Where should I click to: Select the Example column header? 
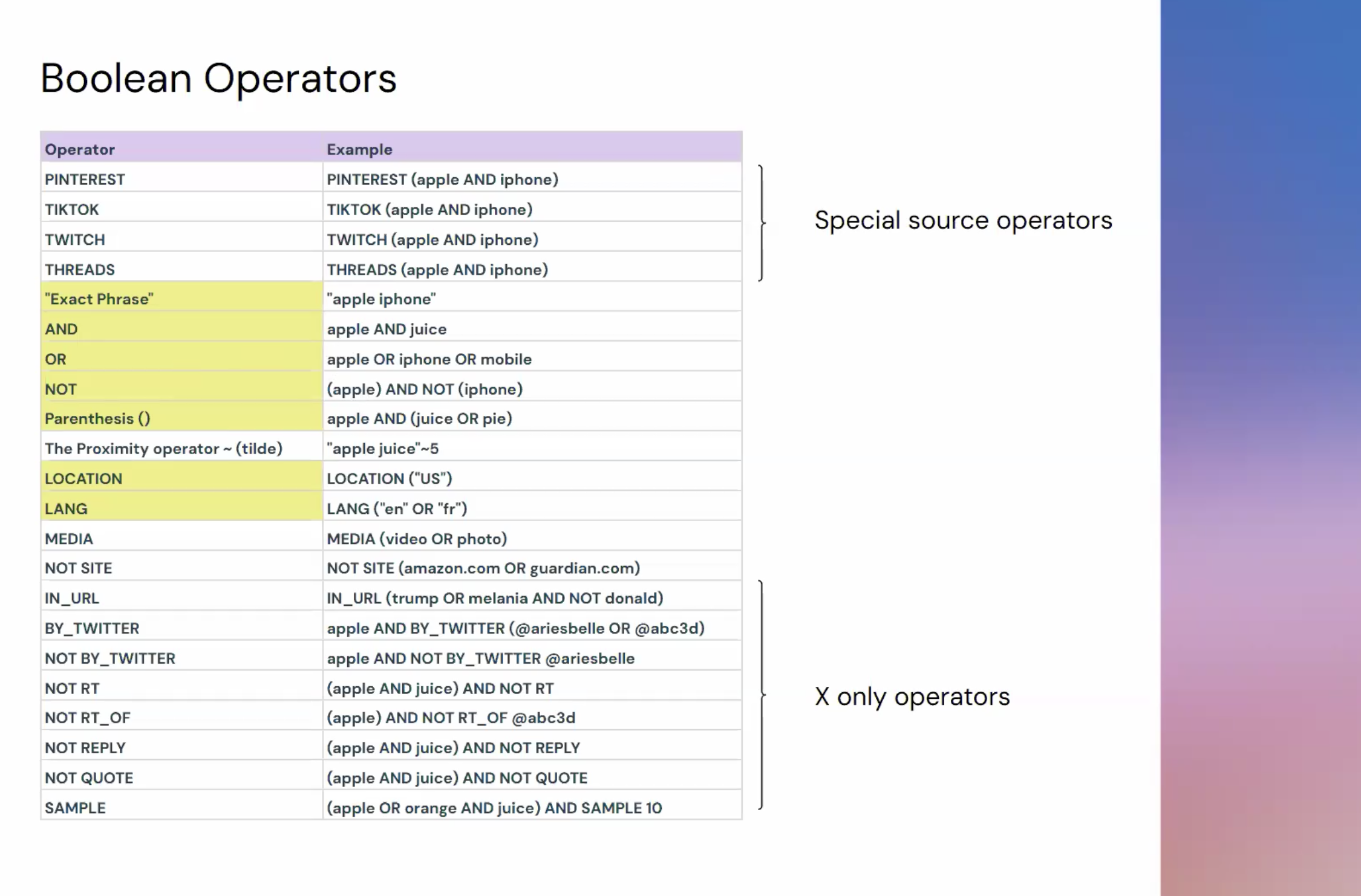pyautogui.click(x=359, y=149)
